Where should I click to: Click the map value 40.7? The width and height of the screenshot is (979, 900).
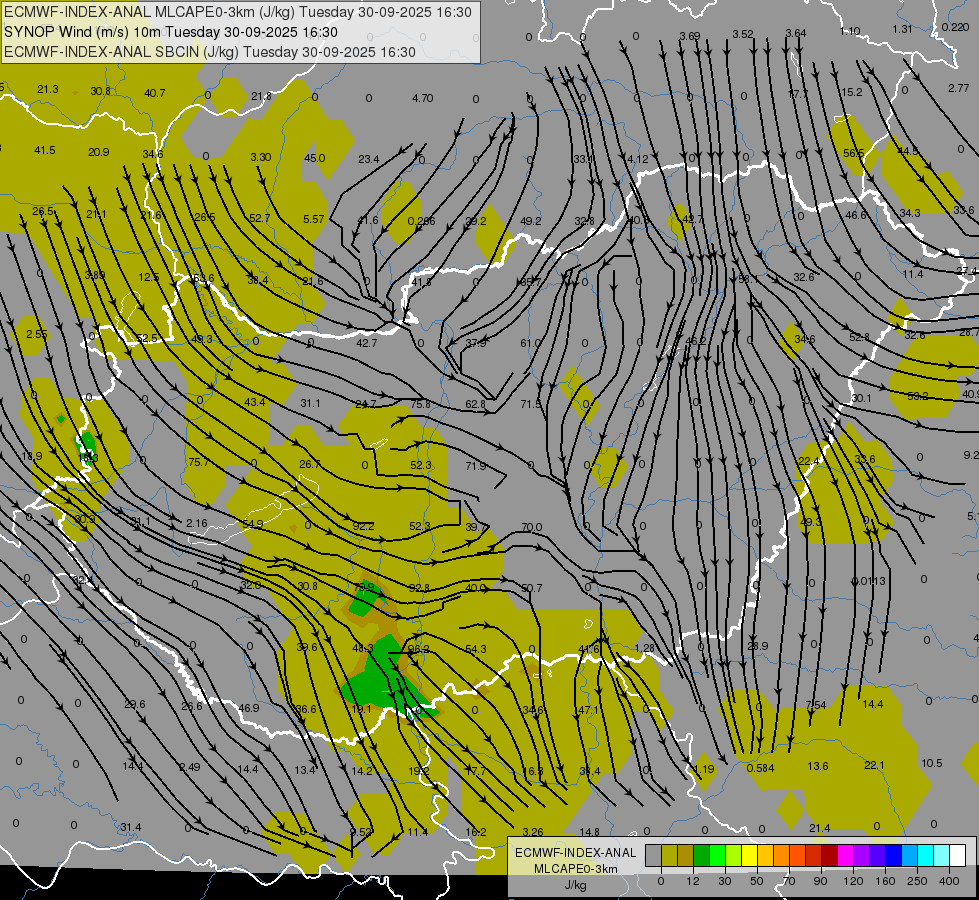pos(155,93)
